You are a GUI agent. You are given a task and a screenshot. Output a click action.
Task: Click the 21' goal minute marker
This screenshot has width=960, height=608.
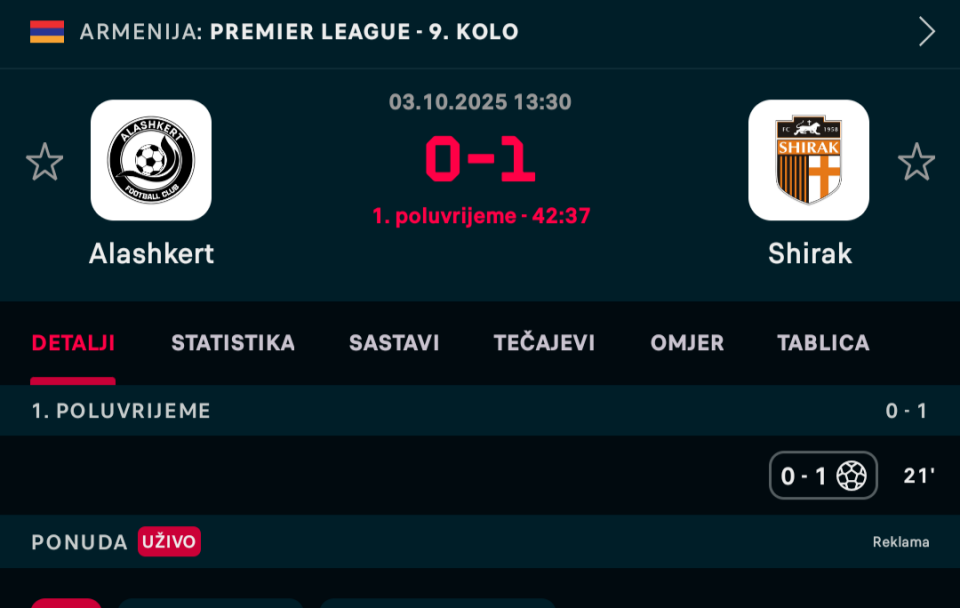tap(919, 476)
